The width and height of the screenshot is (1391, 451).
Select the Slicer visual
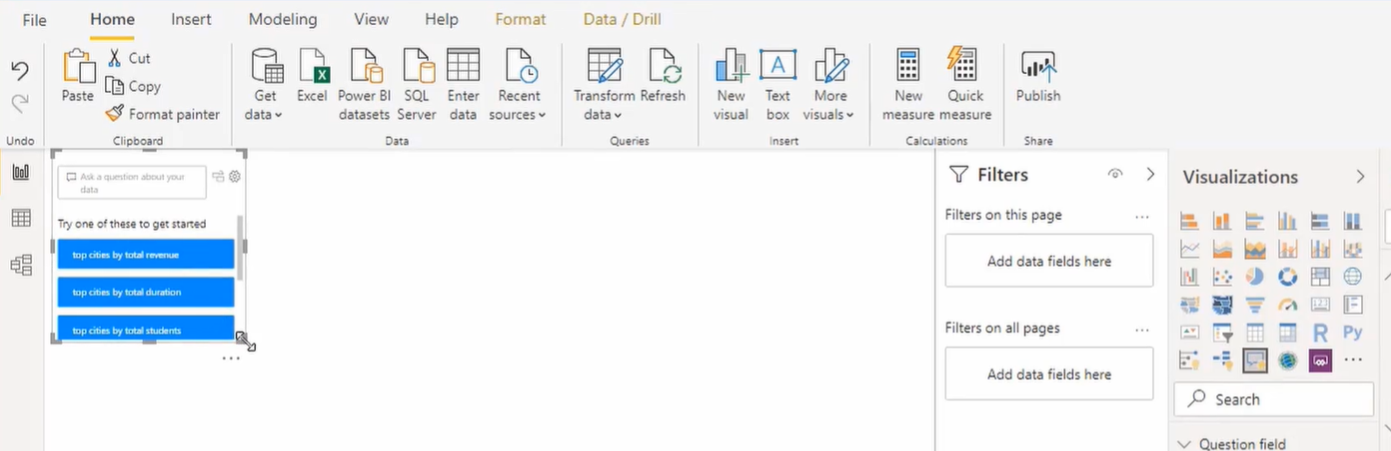(1222, 333)
